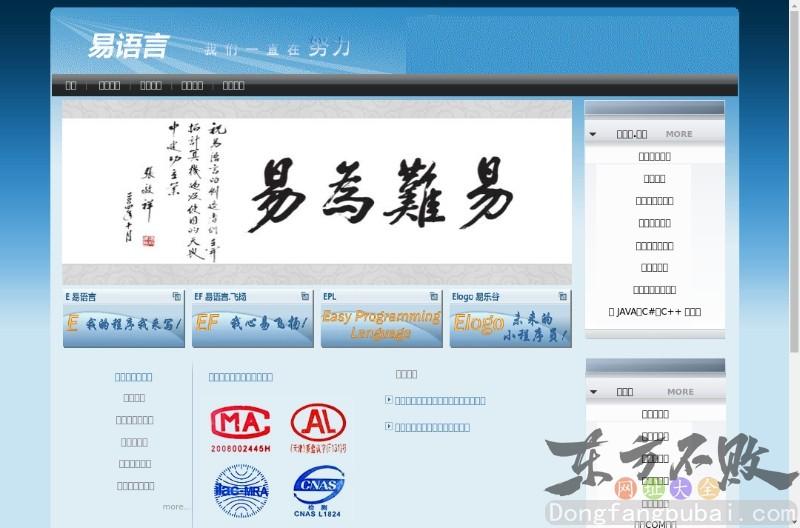Click the E 易语言 card title
Screen dimensions: 800x528
click(81, 297)
